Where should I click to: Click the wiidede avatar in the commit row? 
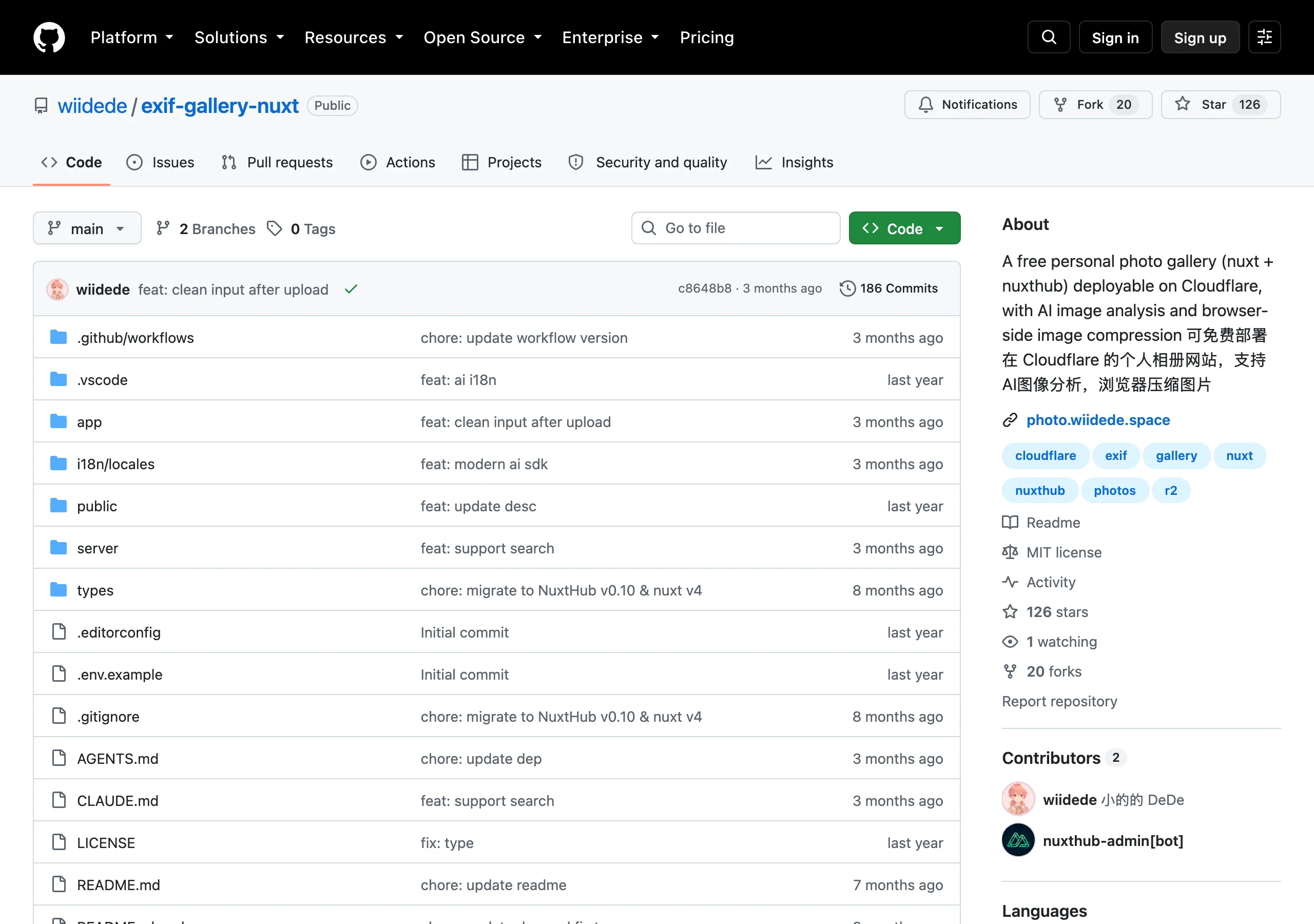click(57, 289)
